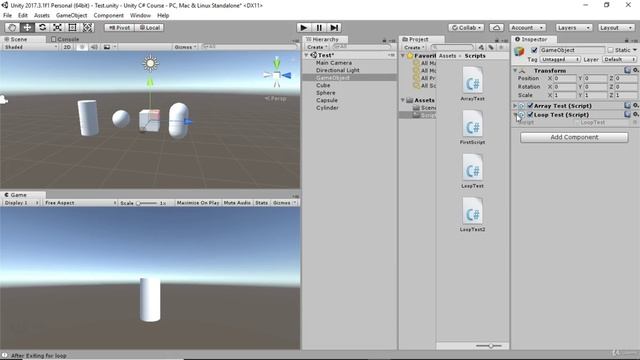Select the Rect Transform tool
Screen dimensions: 640x360
coord(72,27)
